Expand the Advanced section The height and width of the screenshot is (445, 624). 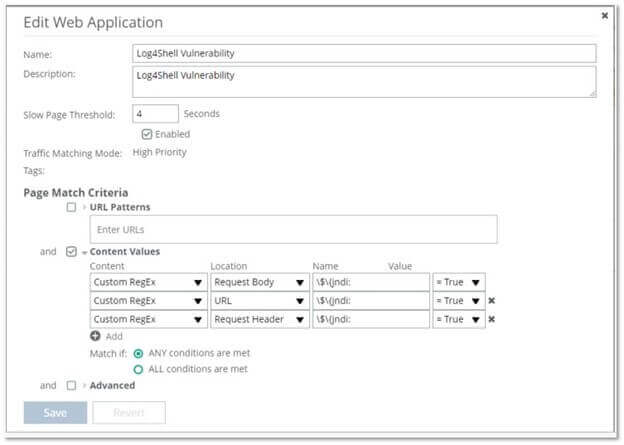tap(84, 385)
